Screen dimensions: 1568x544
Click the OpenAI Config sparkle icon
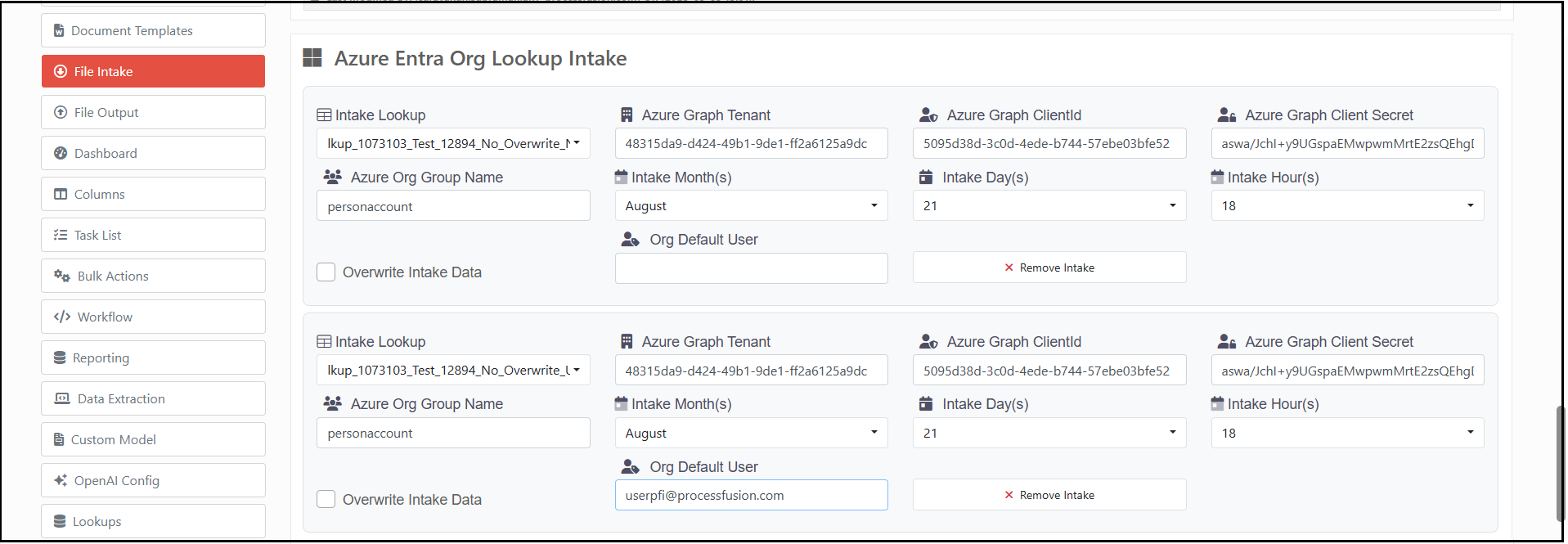pos(61,480)
